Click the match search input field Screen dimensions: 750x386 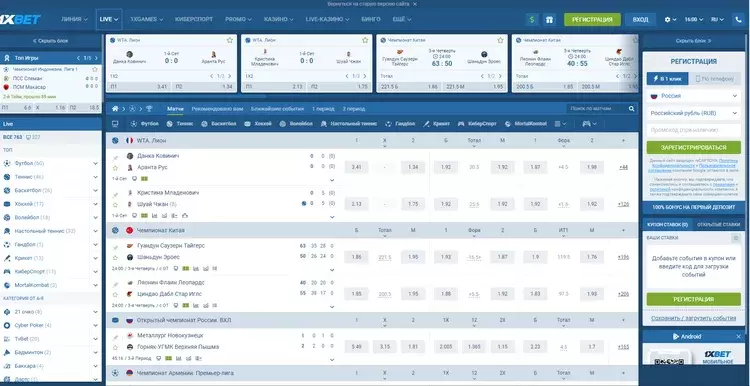pyautogui.click(x=597, y=109)
